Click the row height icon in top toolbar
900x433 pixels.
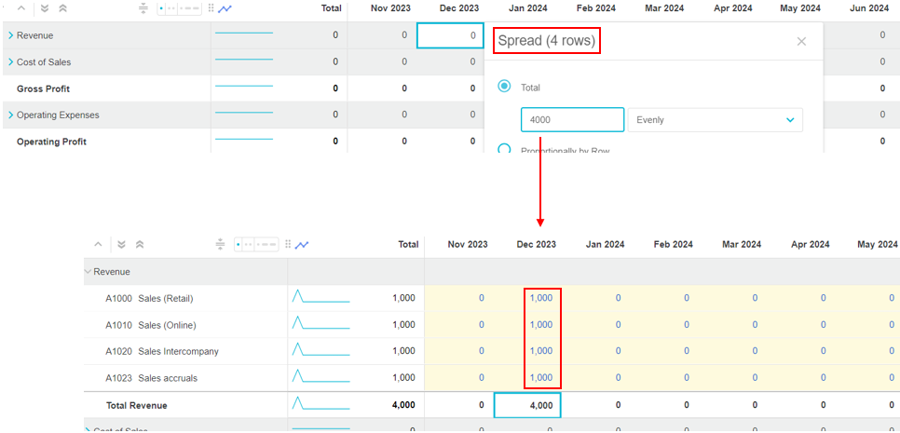(x=143, y=8)
